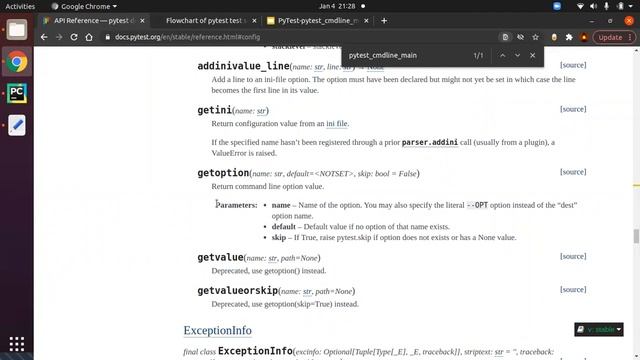Click the getvalueorskip method name
Screen dimensions: 640x360
(x=238, y=291)
